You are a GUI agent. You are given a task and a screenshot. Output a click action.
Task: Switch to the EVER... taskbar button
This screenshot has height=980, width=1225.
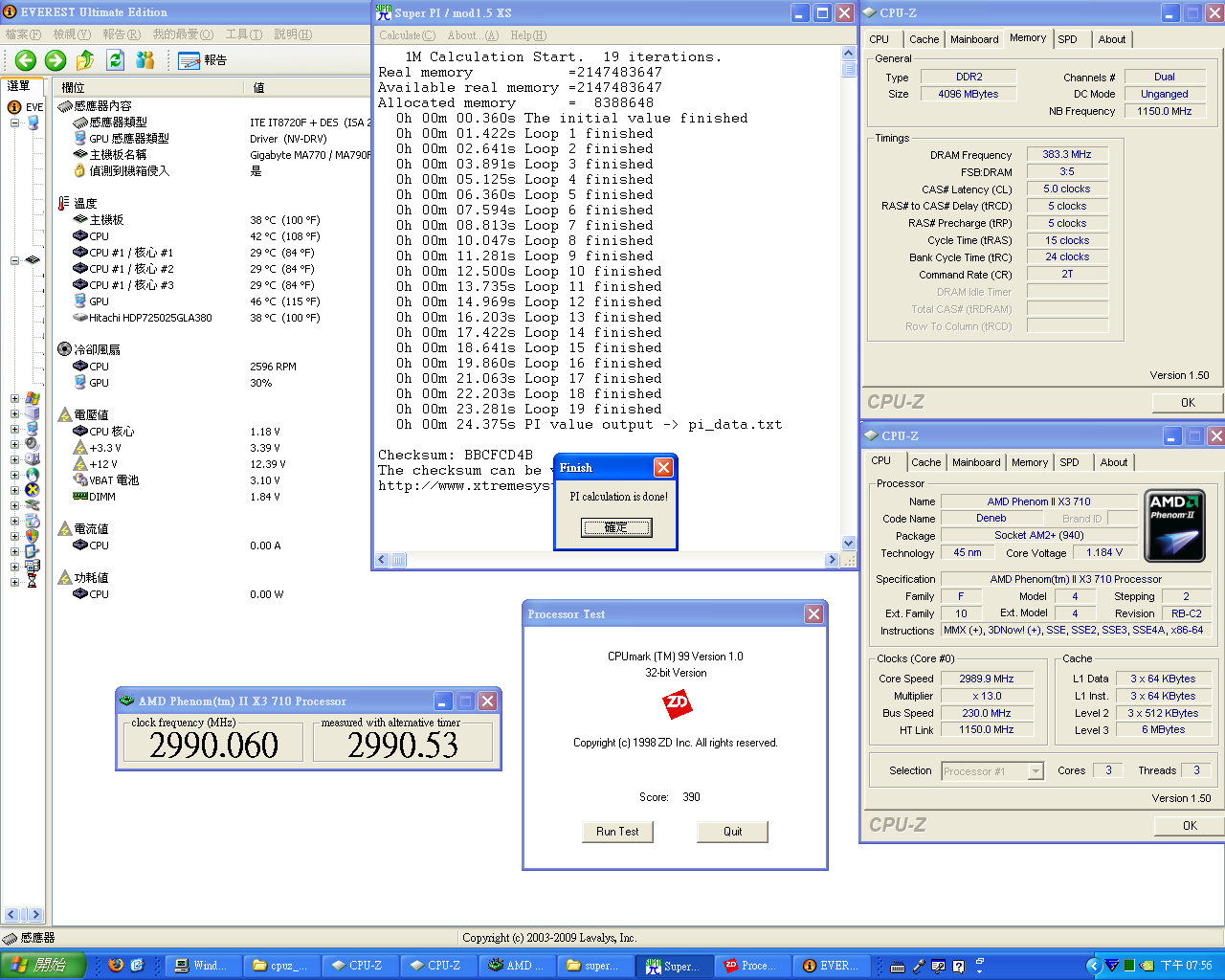(830, 966)
